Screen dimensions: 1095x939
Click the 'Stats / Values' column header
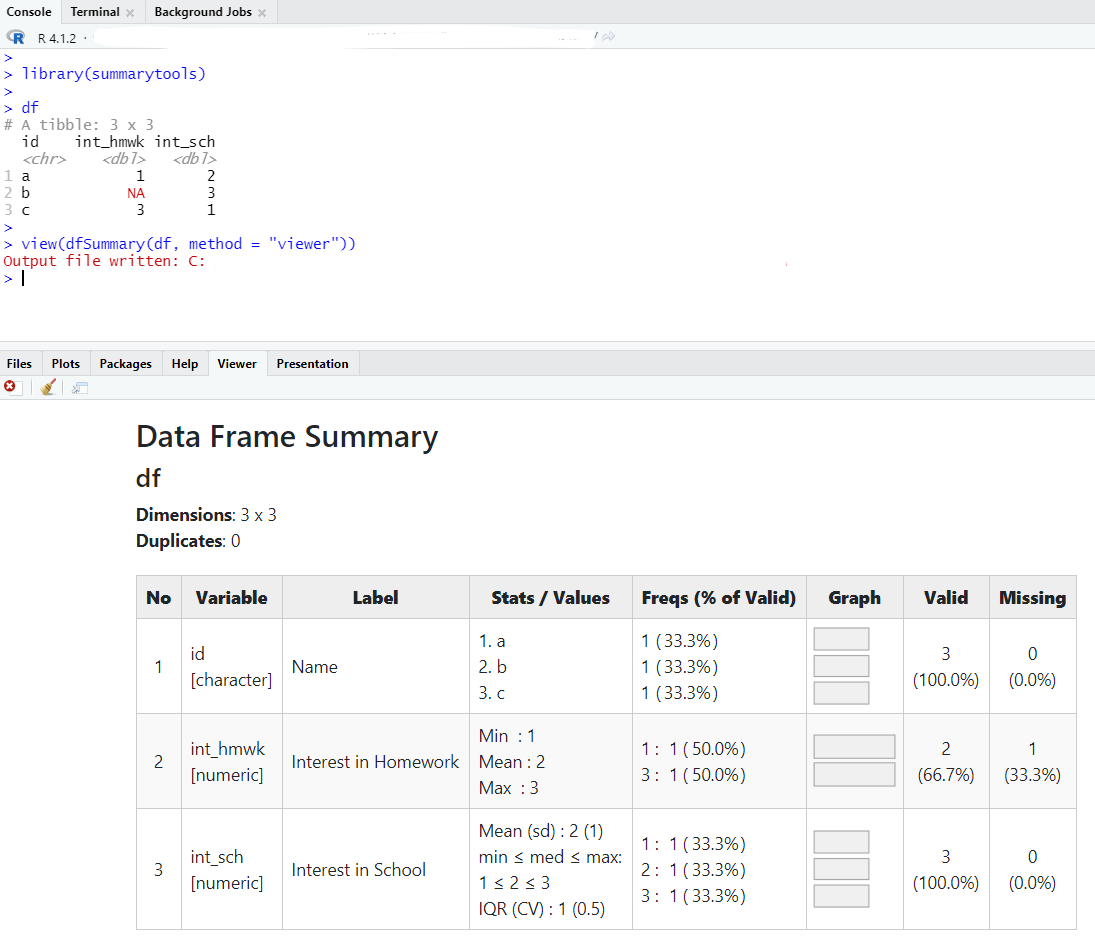pyautogui.click(x=550, y=598)
